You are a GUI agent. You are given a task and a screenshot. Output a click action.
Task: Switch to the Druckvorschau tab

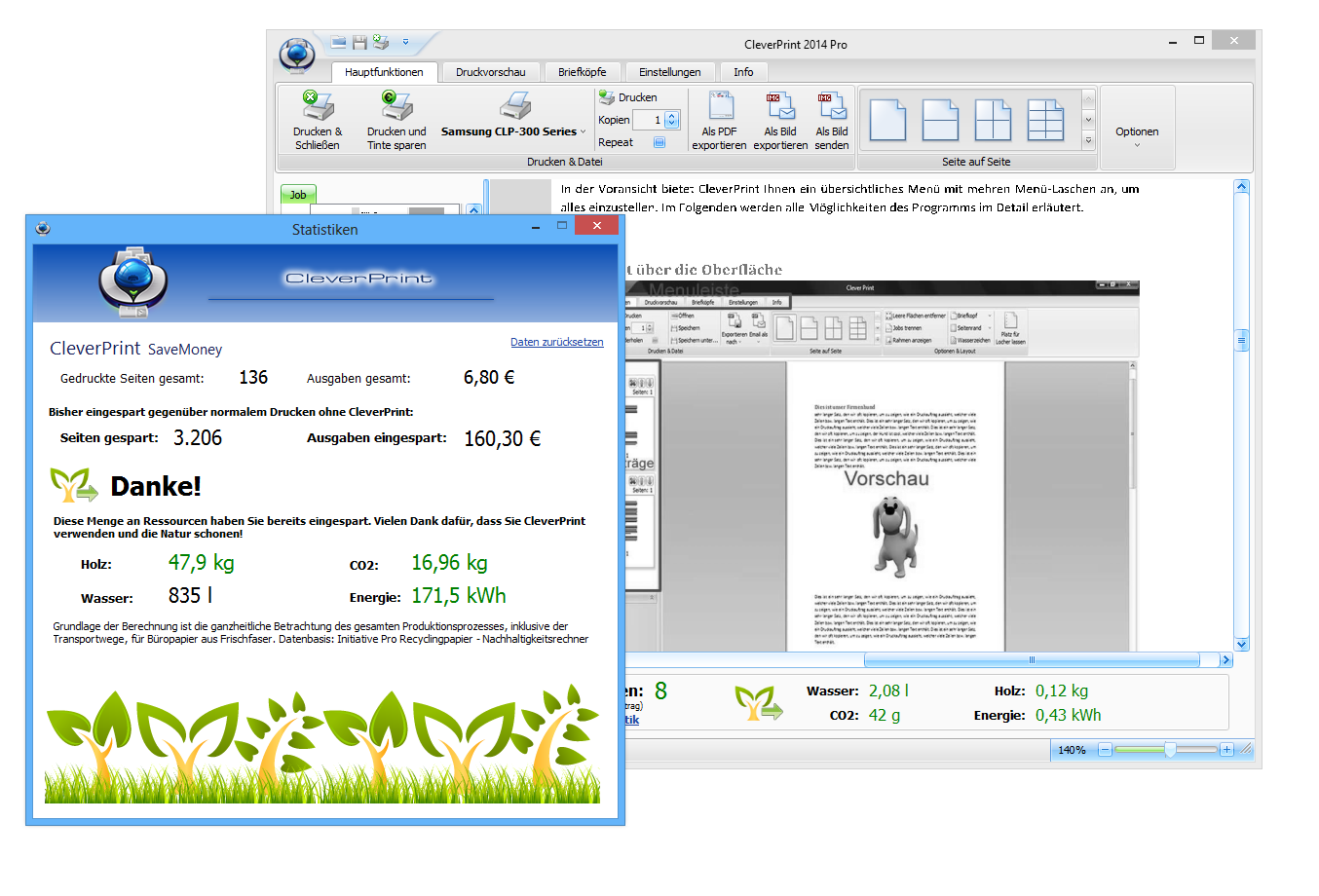point(490,72)
